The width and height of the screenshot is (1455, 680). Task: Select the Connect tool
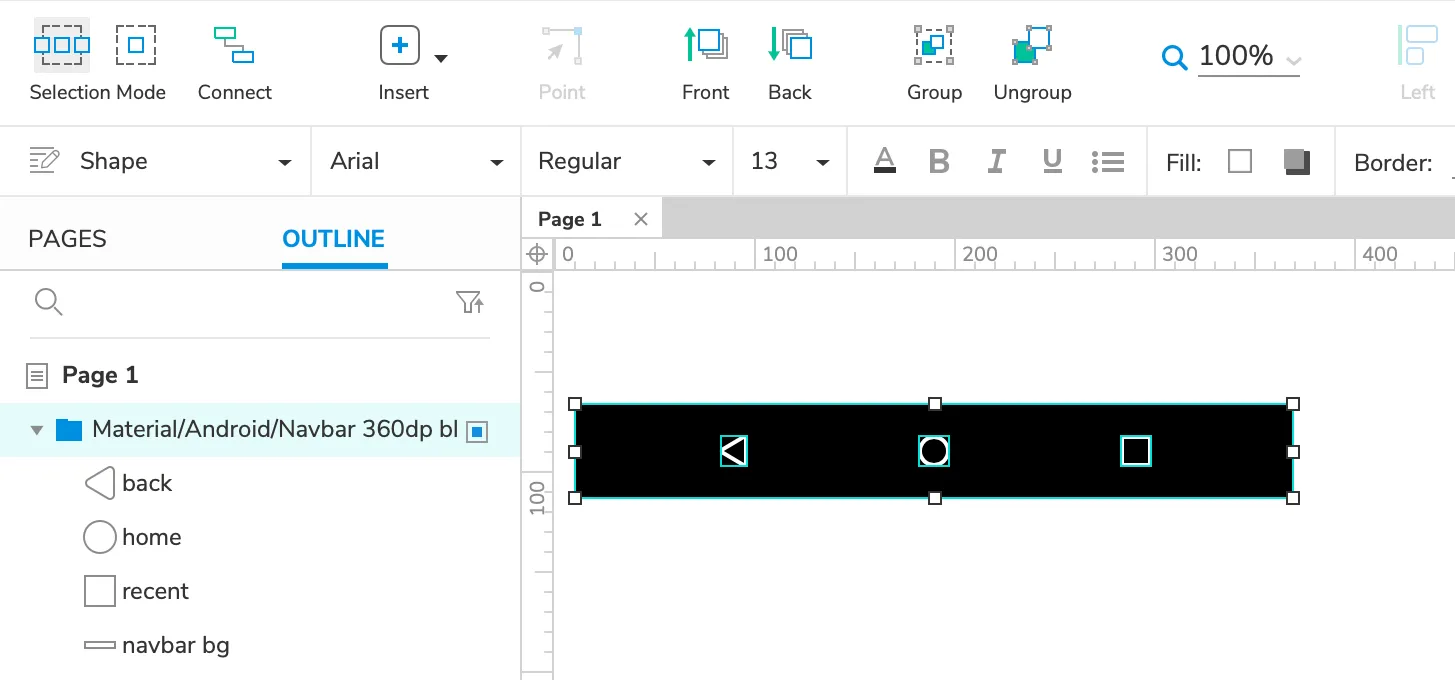[234, 61]
